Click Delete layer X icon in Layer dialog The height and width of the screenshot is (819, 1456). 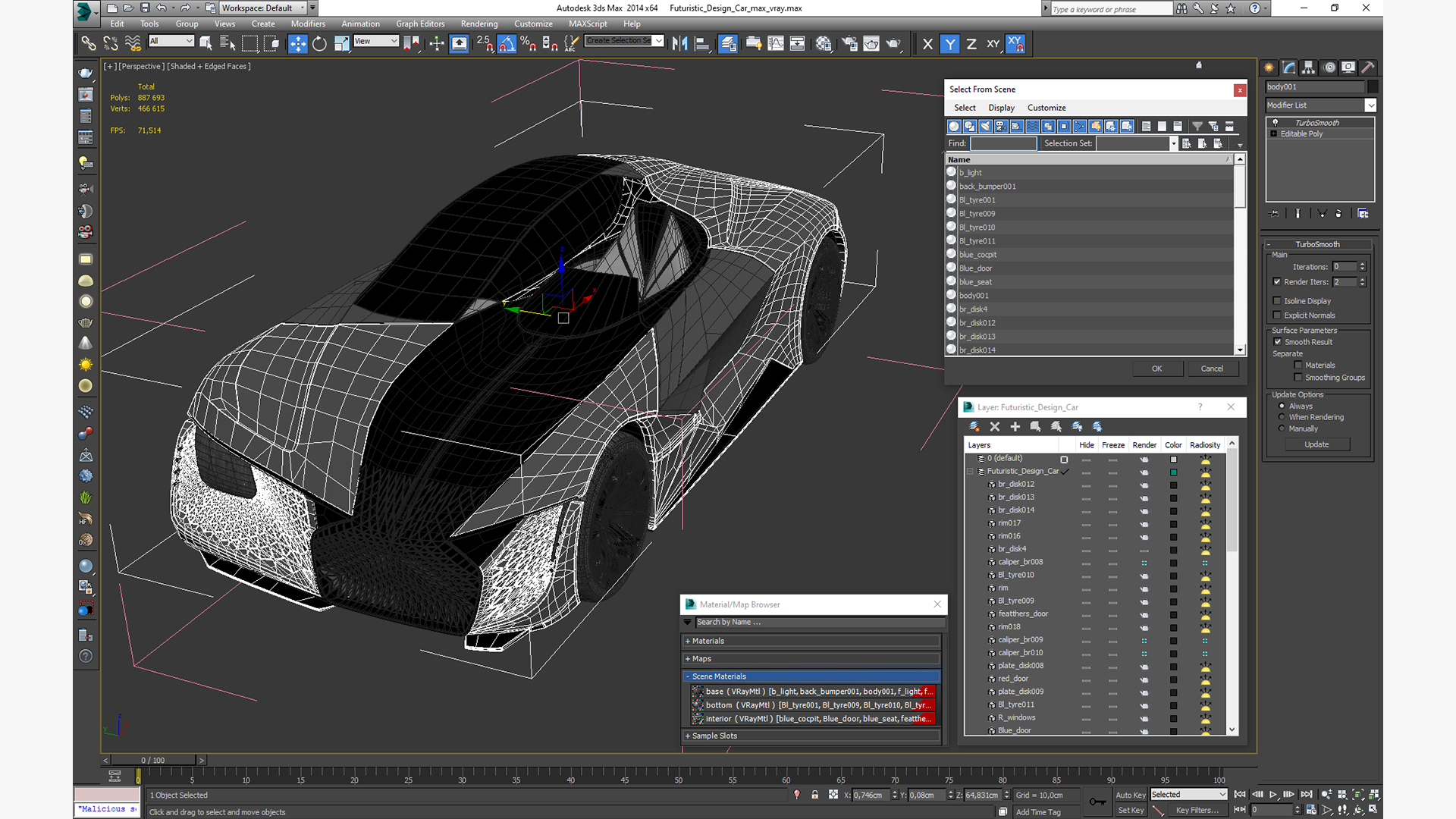[995, 427]
